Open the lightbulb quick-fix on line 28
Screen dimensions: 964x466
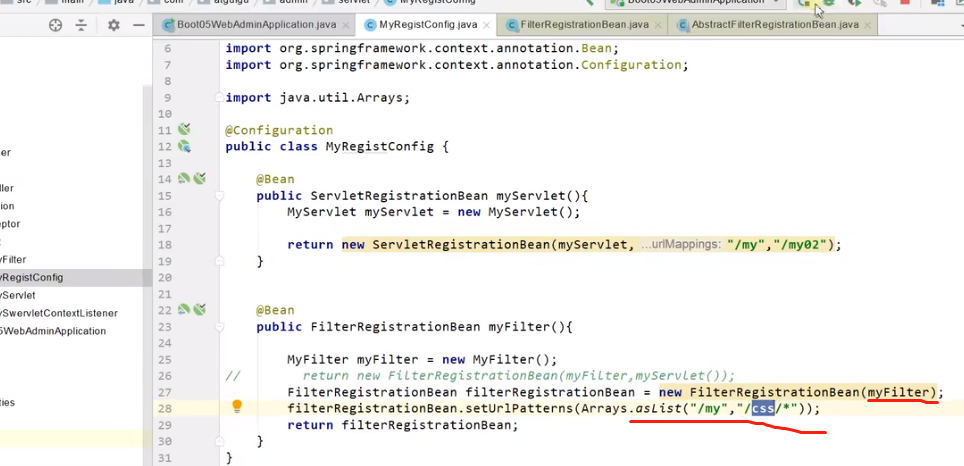click(x=237, y=406)
